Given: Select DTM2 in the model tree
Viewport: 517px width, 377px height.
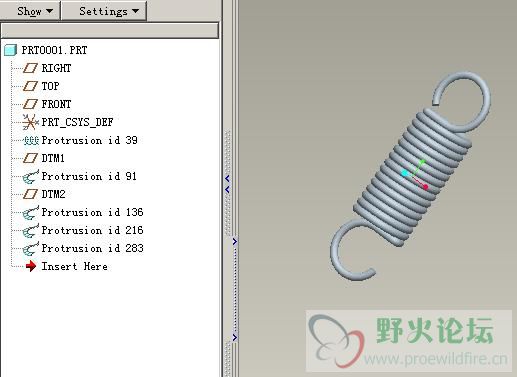Looking at the screenshot, I should [53, 194].
